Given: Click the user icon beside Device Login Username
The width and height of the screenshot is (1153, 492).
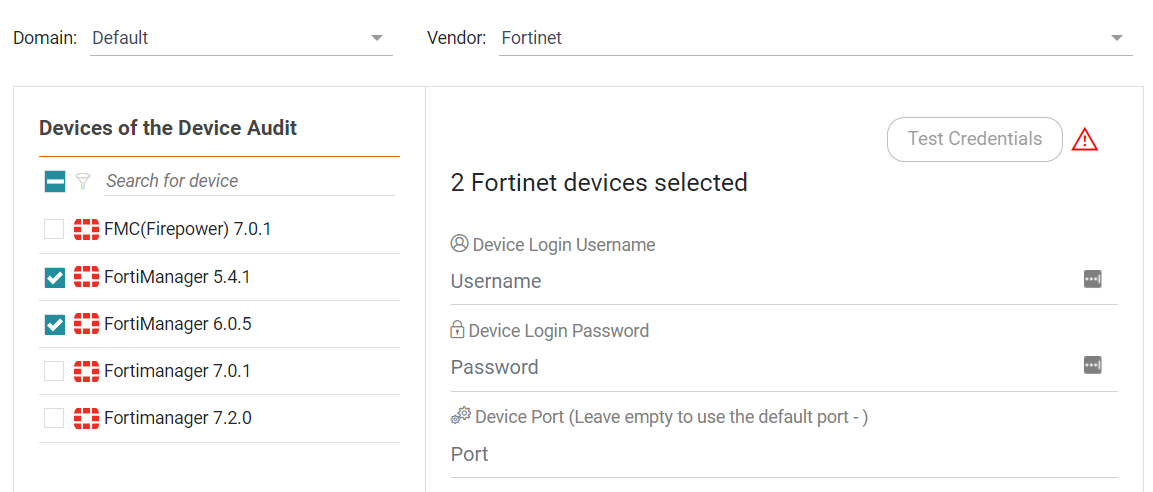Looking at the screenshot, I should (x=460, y=243).
